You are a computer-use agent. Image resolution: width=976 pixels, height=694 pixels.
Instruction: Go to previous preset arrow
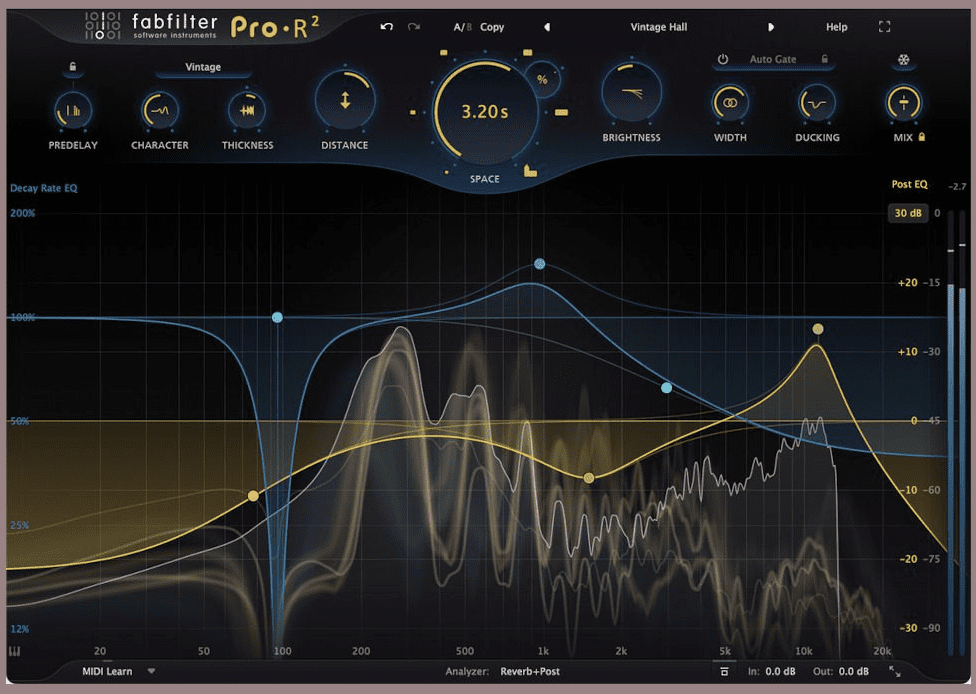tap(547, 27)
